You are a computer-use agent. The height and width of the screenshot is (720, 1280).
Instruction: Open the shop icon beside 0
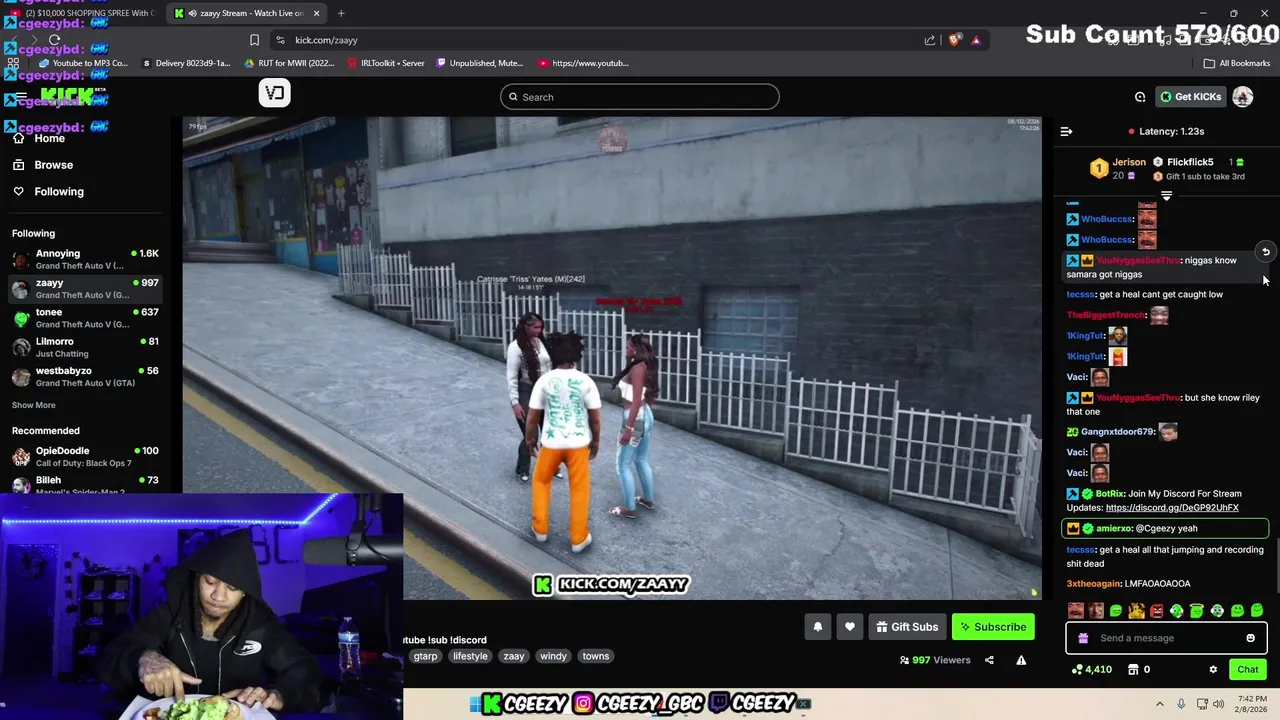[x=1135, y=670]
